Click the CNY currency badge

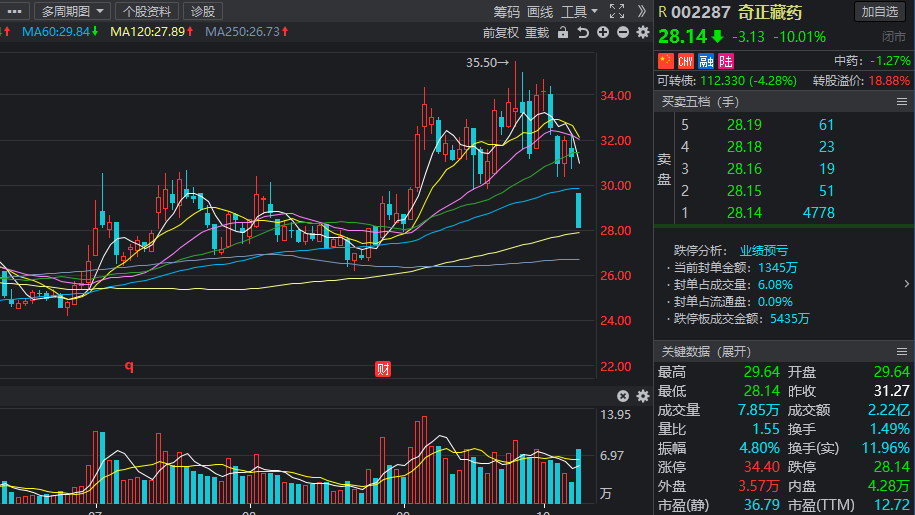686,61
